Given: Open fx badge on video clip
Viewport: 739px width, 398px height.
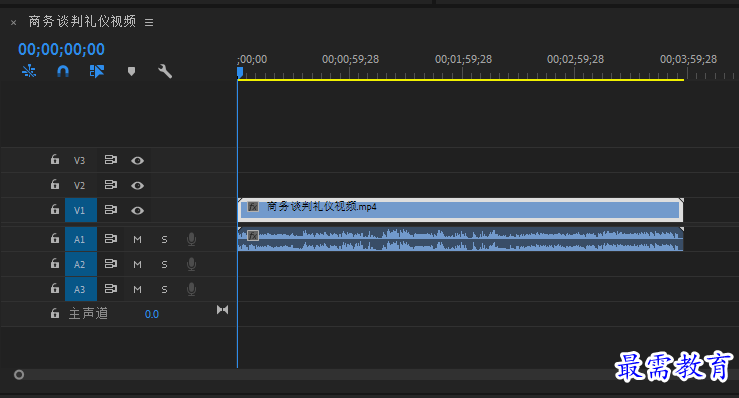Looking at the screenshot, I should point(253,207).
